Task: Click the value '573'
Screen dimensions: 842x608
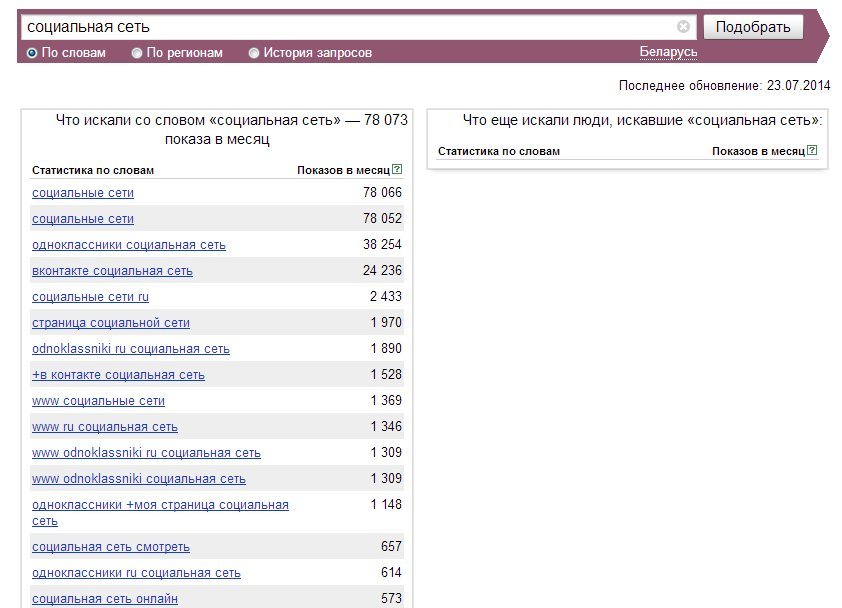Action: click(x=391, y=598)
